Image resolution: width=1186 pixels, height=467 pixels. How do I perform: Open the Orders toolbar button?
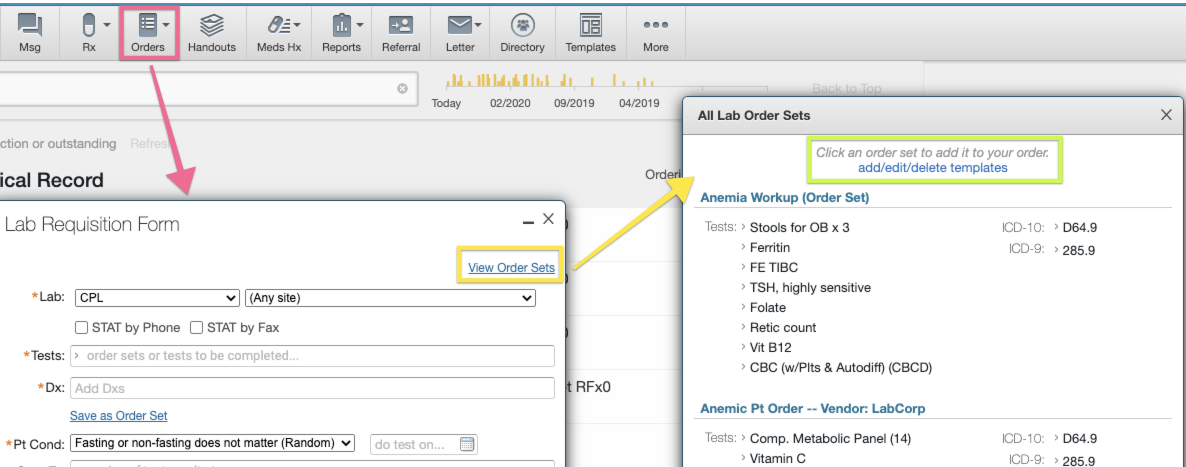tap(148, 32)
